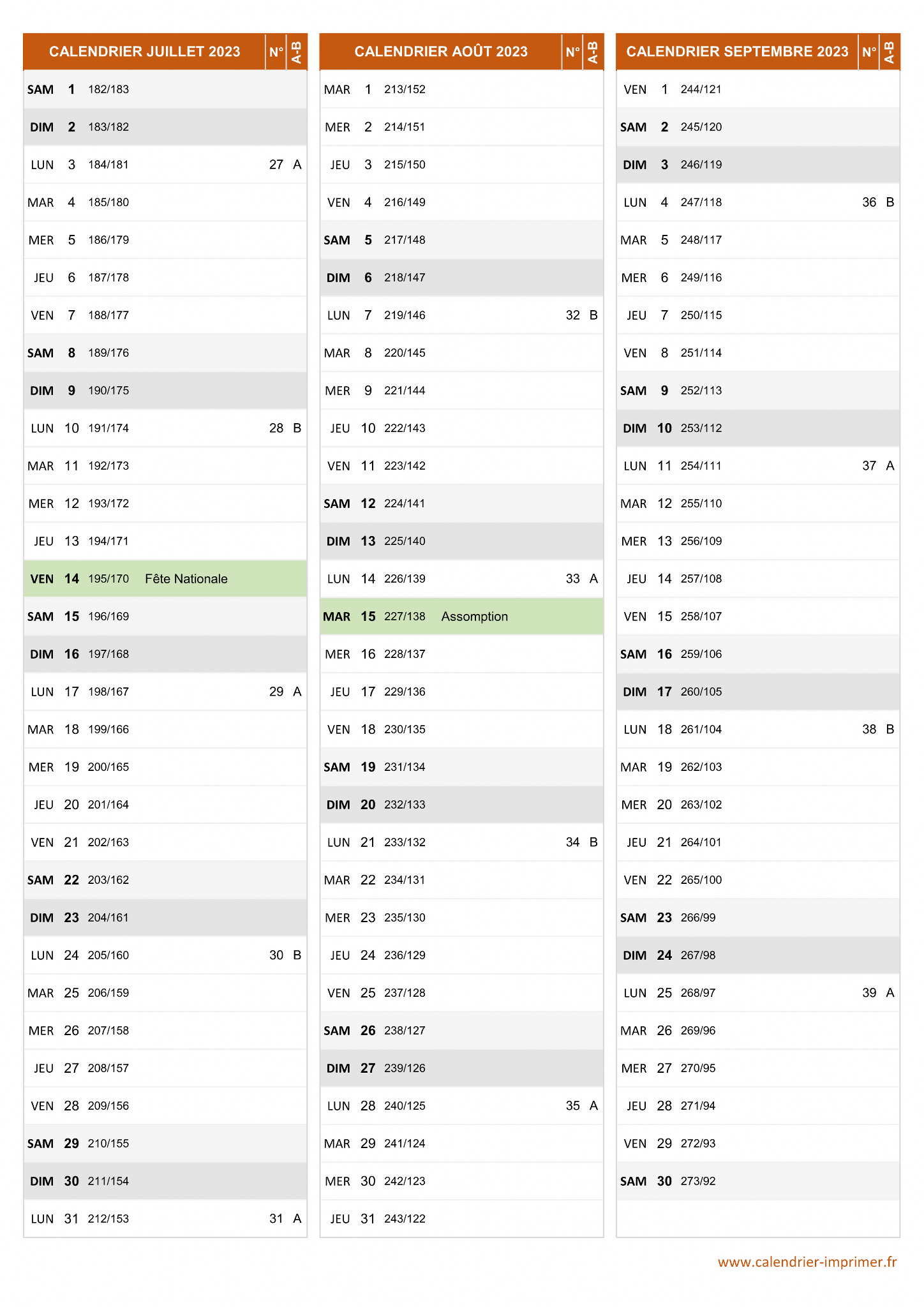Select the JEU 31 row in August
The height and width of the screenshot is (1307, 924).
point(461,1219)
